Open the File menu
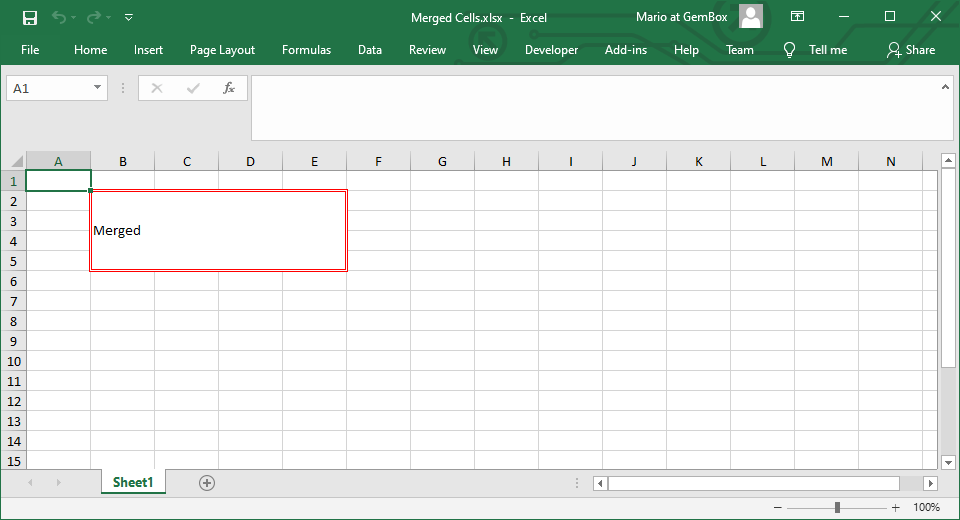The height and width of the screenshot is (520, 960). [30, 50]
